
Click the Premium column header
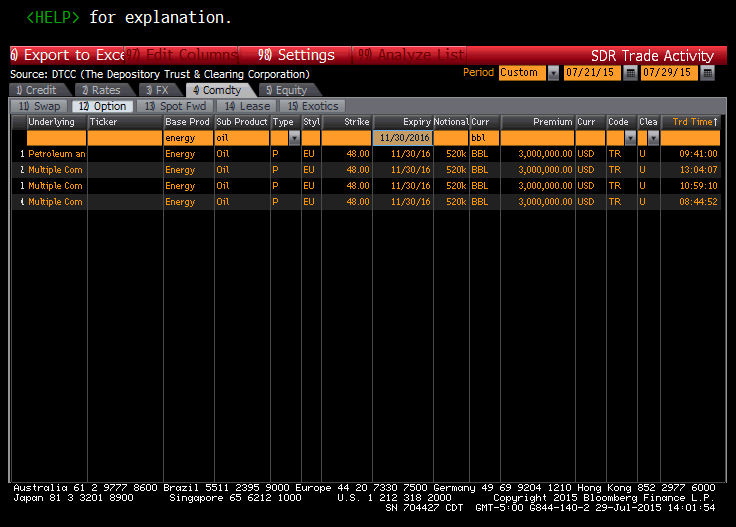[x=537, y=122]
